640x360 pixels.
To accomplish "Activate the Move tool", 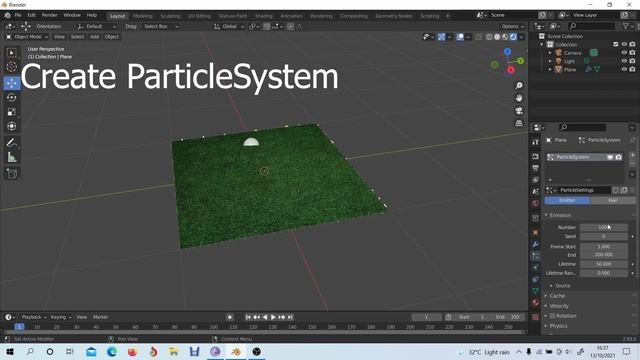I will (11, 83).
